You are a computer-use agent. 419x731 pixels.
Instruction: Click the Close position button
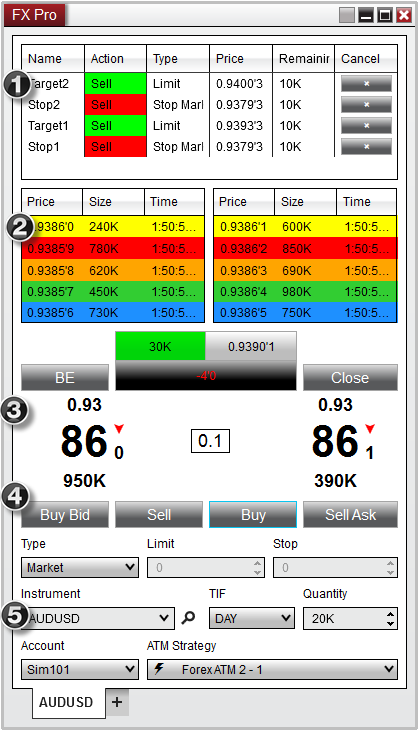[350, 378]
